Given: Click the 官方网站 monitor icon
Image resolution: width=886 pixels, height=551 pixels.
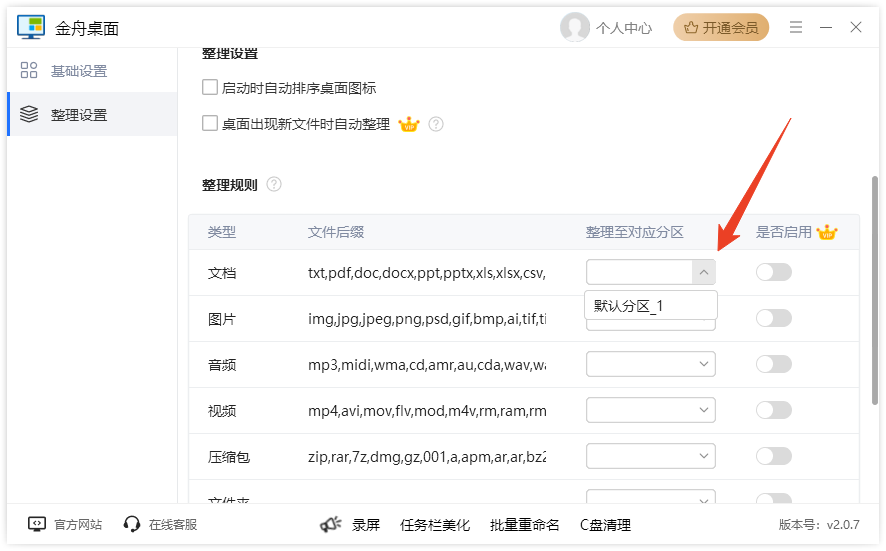Looking at the screenshot, I should (x=37, y=524).
